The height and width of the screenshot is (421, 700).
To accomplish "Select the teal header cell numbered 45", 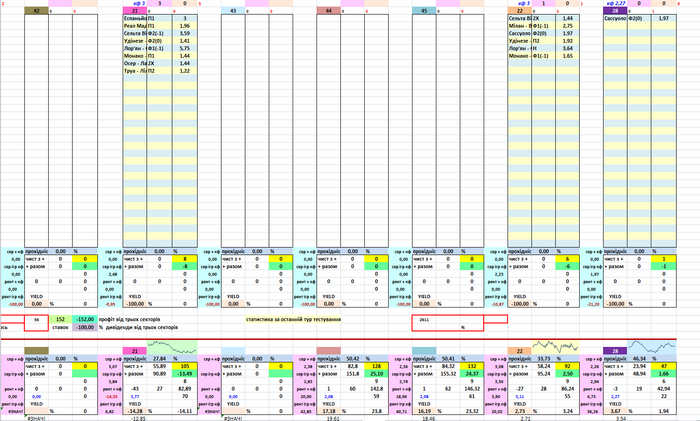I will tap(424, 11).
